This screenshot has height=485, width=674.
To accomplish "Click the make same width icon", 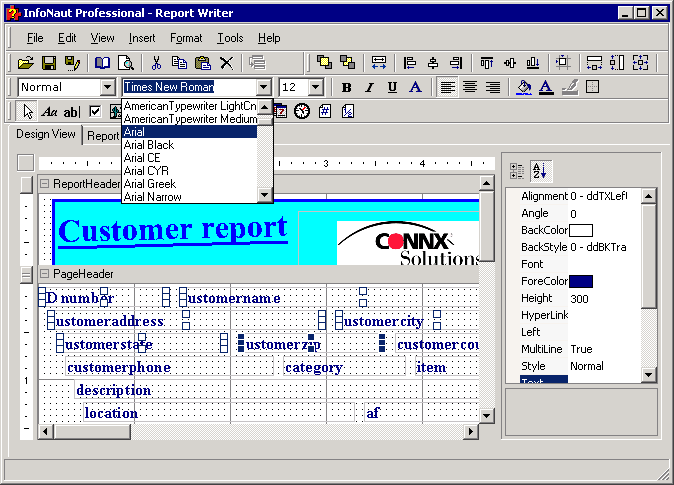I will 379,63.
